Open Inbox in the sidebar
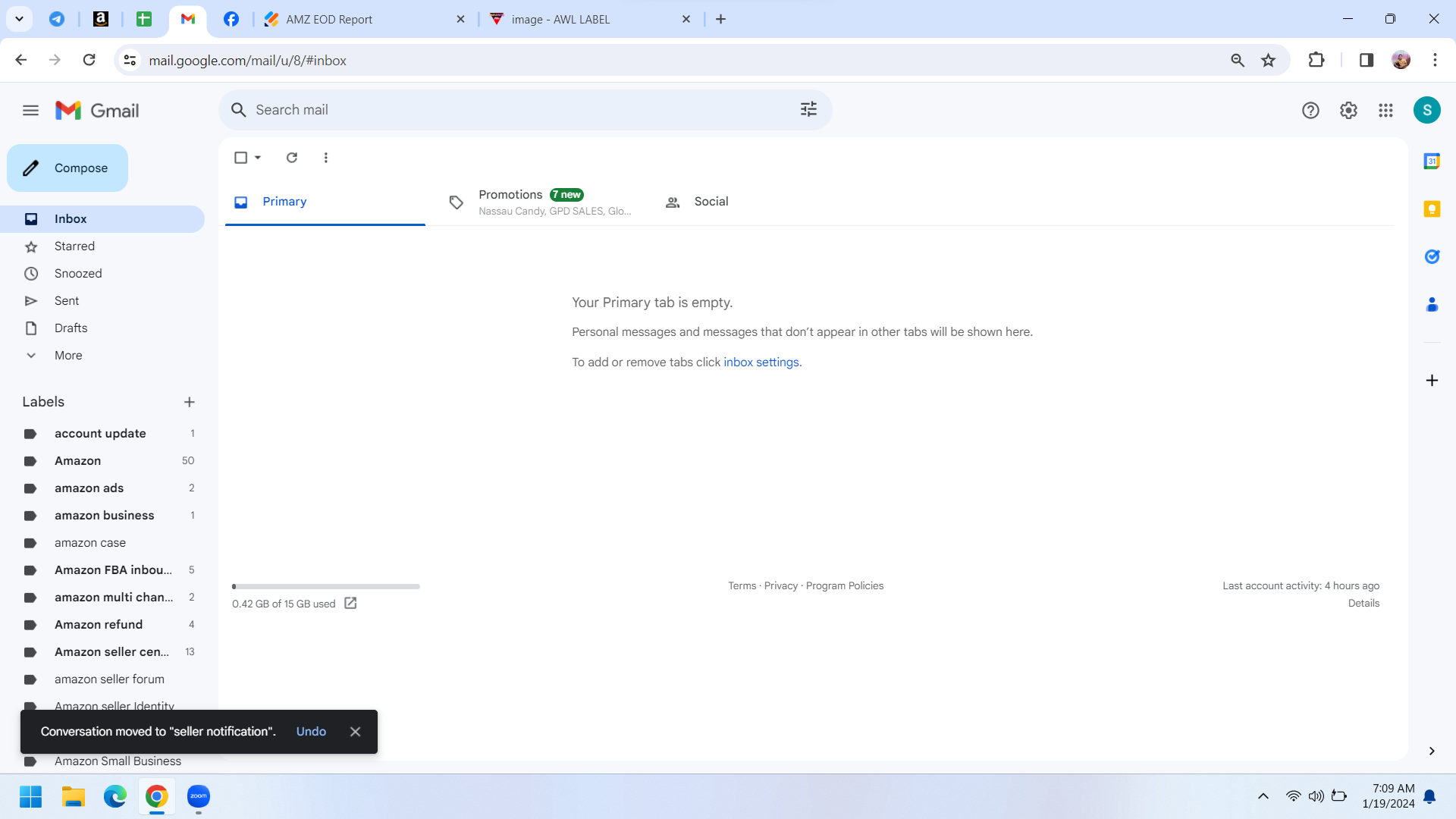This screenshot has width=1456, height=819. pos(102,219)
